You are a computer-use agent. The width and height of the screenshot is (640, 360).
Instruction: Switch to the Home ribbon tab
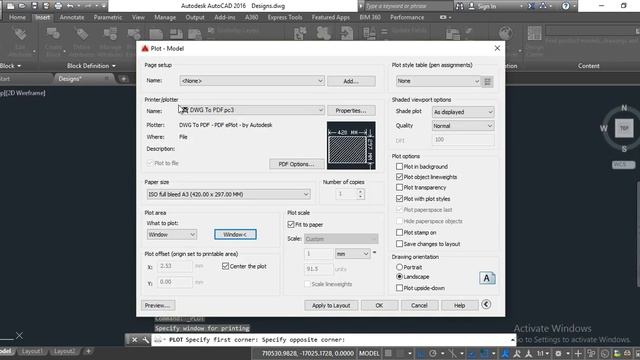pyautogui.click(x=17, y=18)
